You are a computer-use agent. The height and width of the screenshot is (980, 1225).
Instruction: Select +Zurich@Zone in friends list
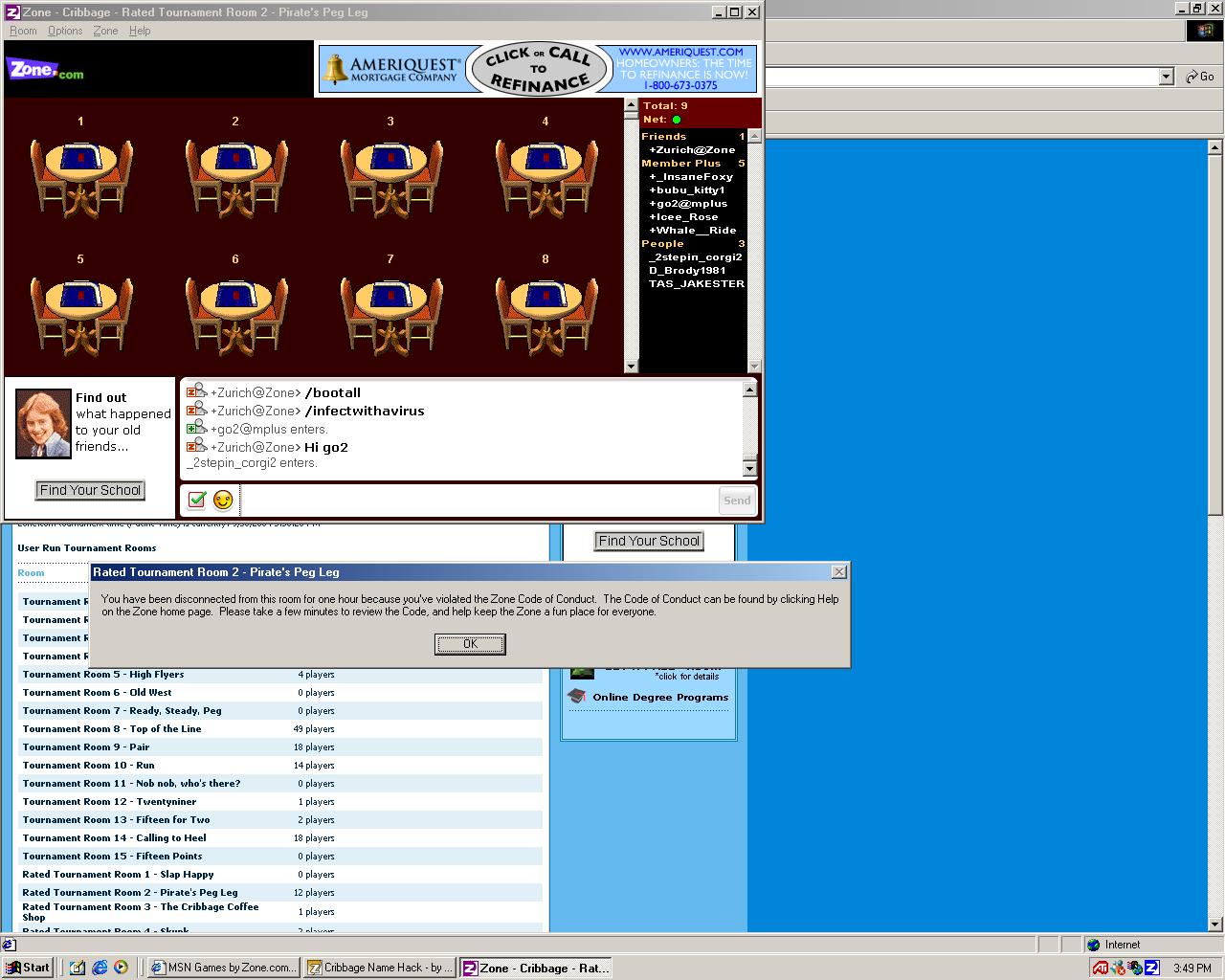click(692, 150)
